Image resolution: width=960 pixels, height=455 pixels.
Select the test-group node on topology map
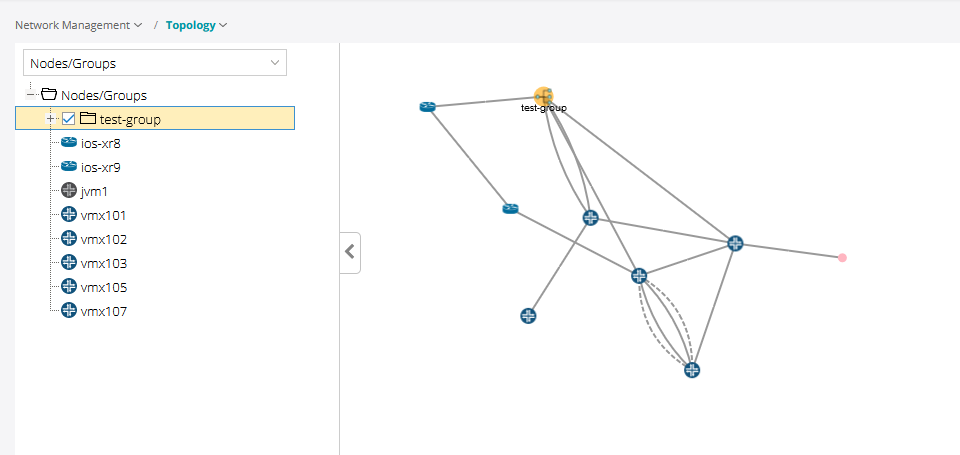point(544,96)
